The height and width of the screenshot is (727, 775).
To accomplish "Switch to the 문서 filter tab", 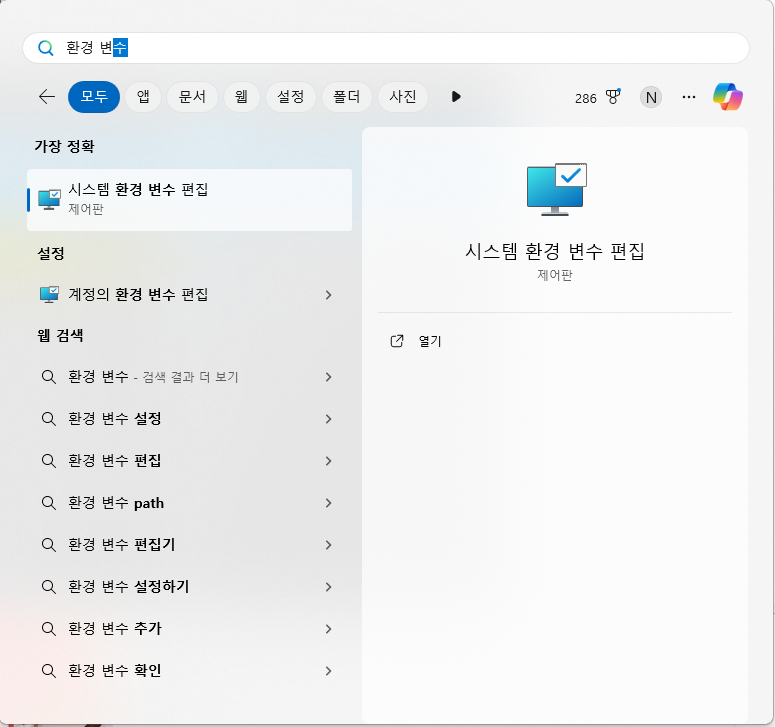I will point(192,96).
